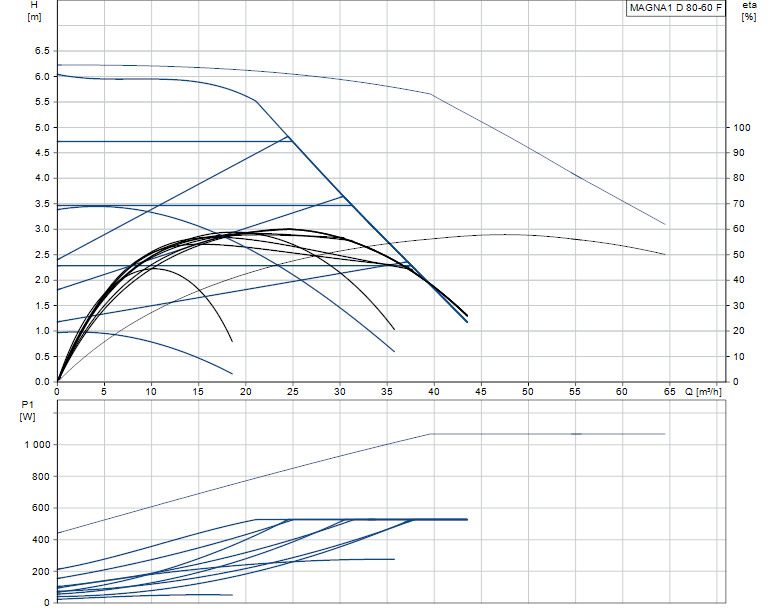Click the 0.0 value on the H axis
Image resolution: width=774 pixels, height=611 pixels.
click(x=42, y=382)
